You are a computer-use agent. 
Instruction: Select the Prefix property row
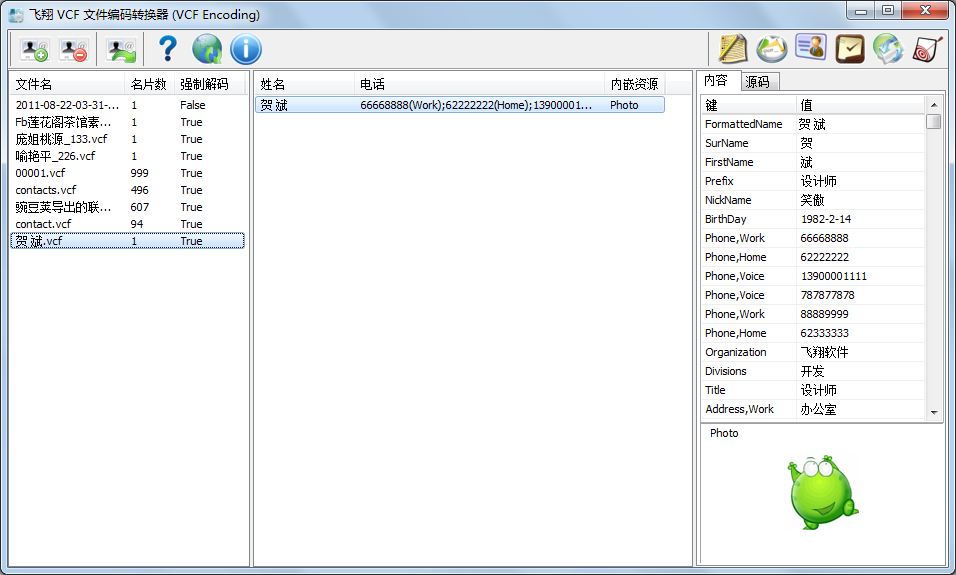813,180
